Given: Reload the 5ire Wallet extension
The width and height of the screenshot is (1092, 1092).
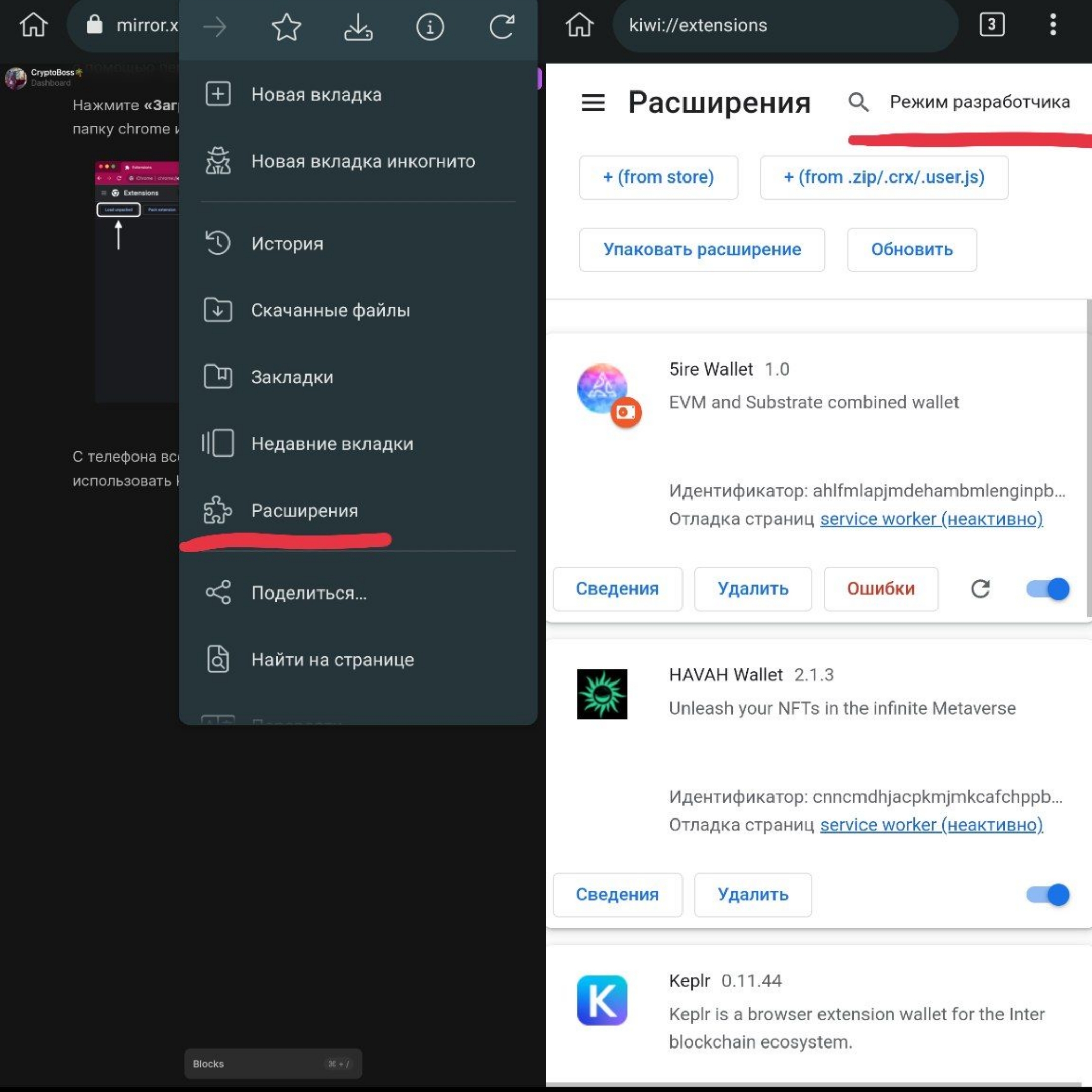Looking at the screenshot, I should 981,589.
